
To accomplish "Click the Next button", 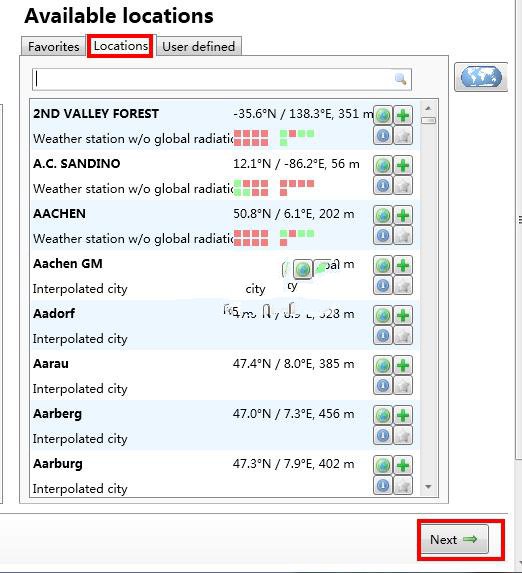I will [x=454, y=539].
